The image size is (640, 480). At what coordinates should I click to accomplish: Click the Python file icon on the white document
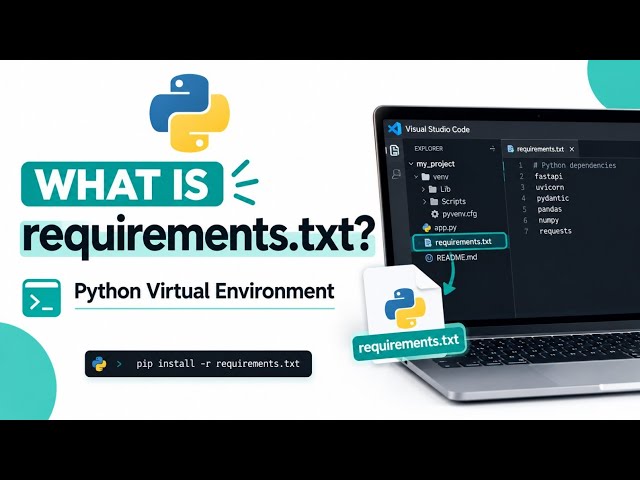405,308
